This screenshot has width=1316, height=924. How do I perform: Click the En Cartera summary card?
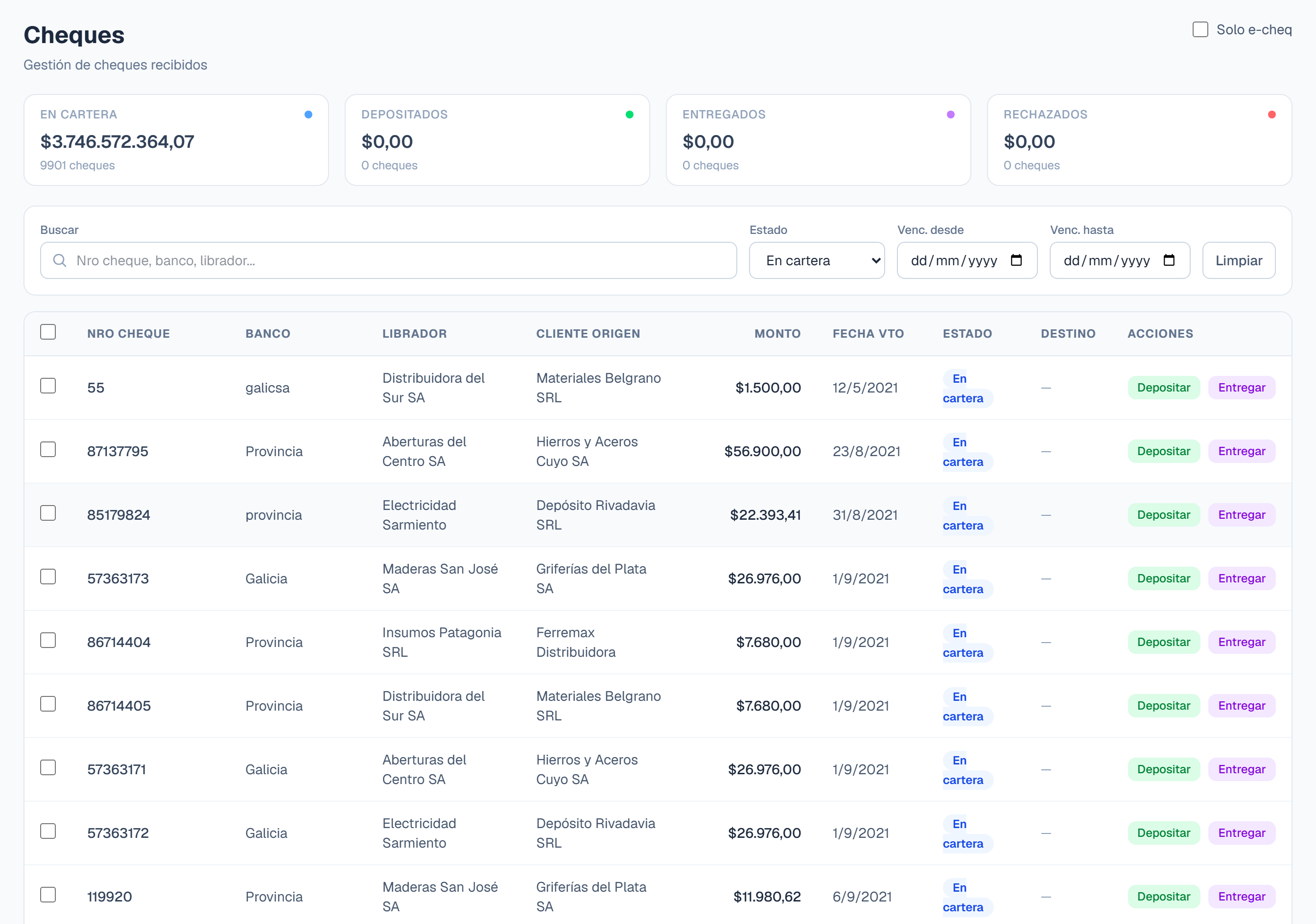coord(176,140)
